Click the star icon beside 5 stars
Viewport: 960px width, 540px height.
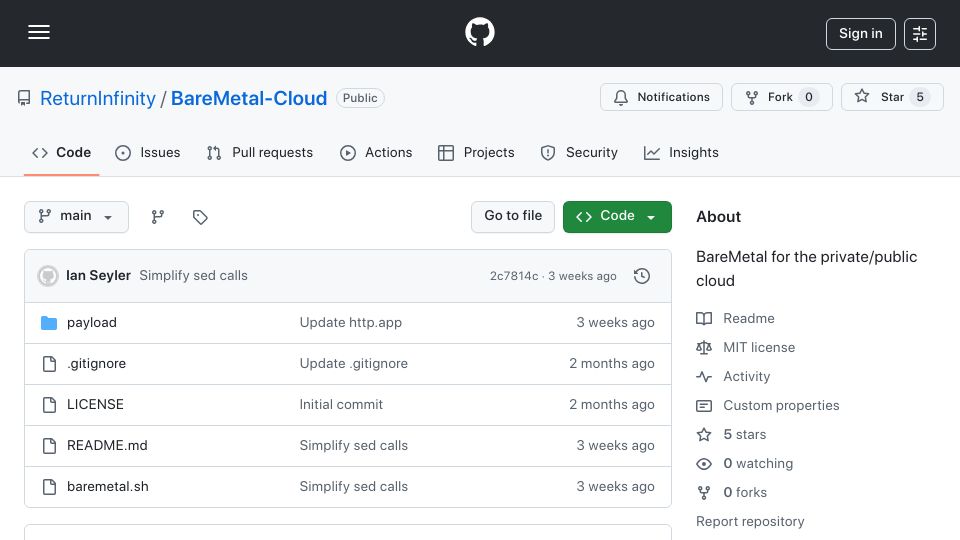tap(704, 435)
